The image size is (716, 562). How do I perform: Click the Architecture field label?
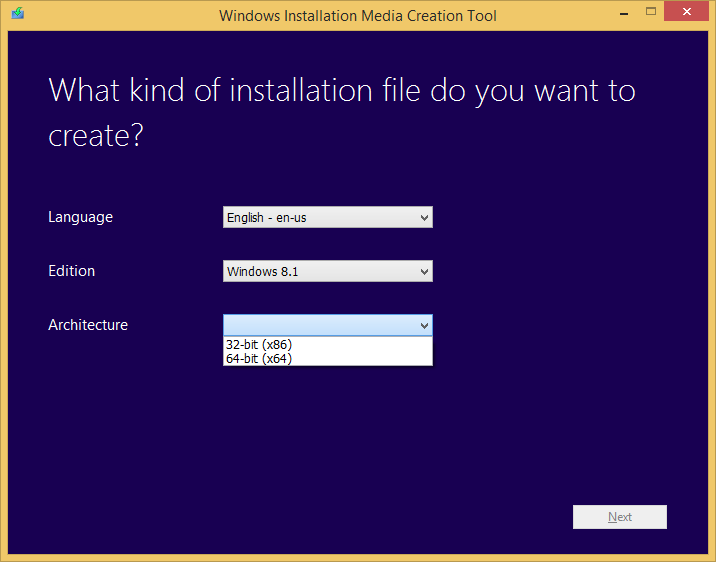point(88,325)
